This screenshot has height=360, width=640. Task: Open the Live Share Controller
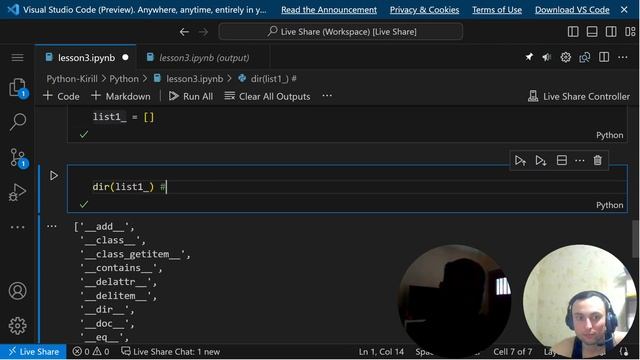click(579, 96)
